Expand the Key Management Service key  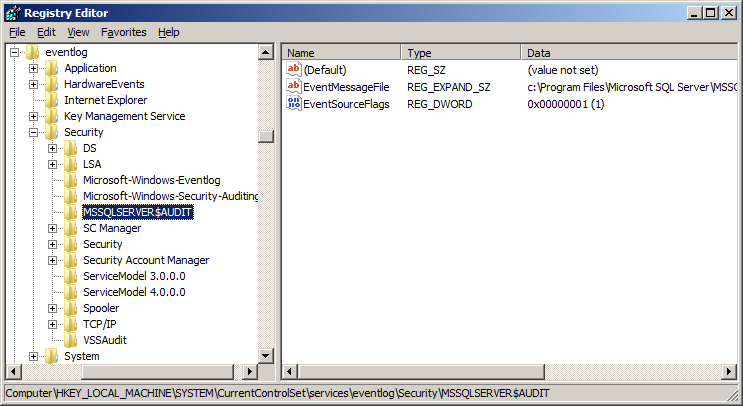pyautogui.click(x=34, y=116)
